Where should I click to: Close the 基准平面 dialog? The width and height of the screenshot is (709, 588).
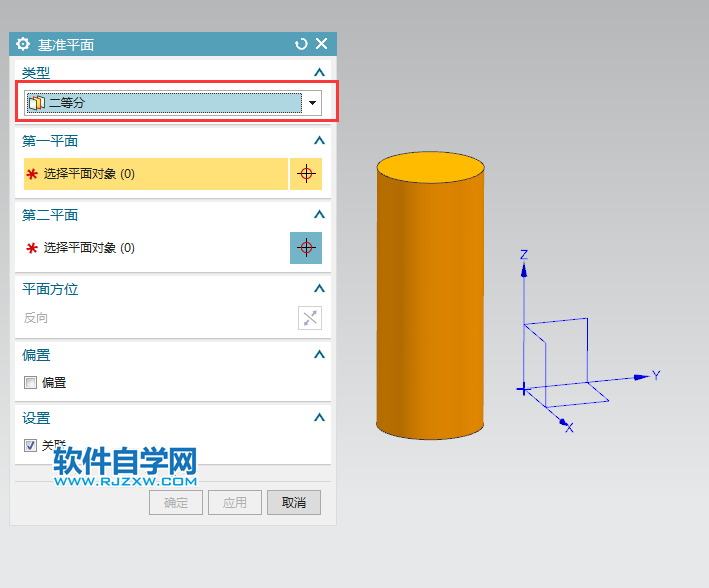pyautogui.click(x=321, y=43)
